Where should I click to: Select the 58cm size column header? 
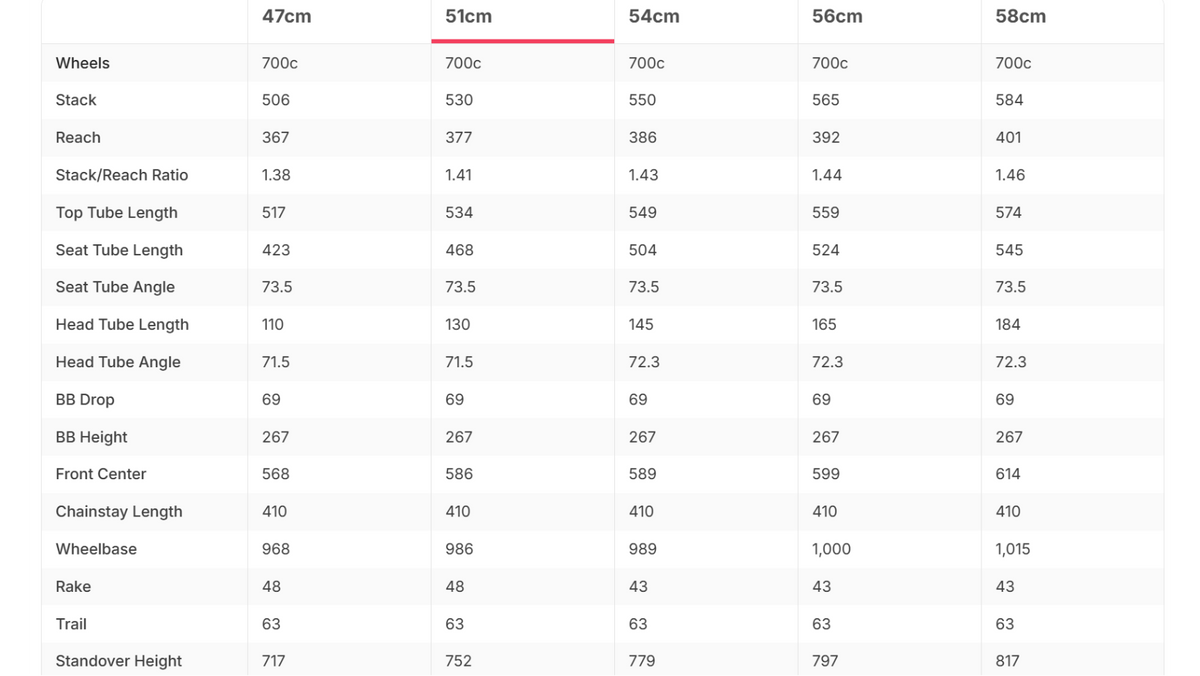(1021, 17)
